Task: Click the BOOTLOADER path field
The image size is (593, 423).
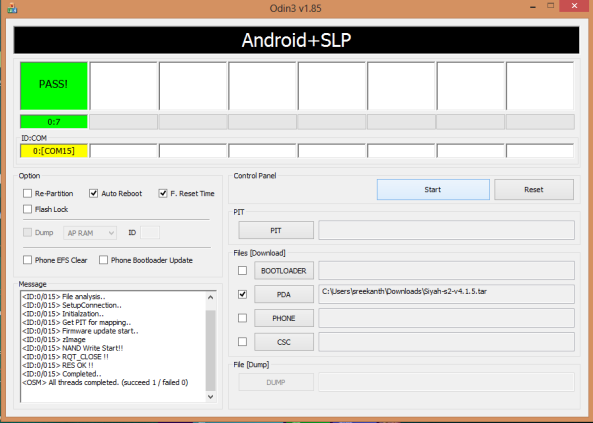Action: tap(446, 271)
